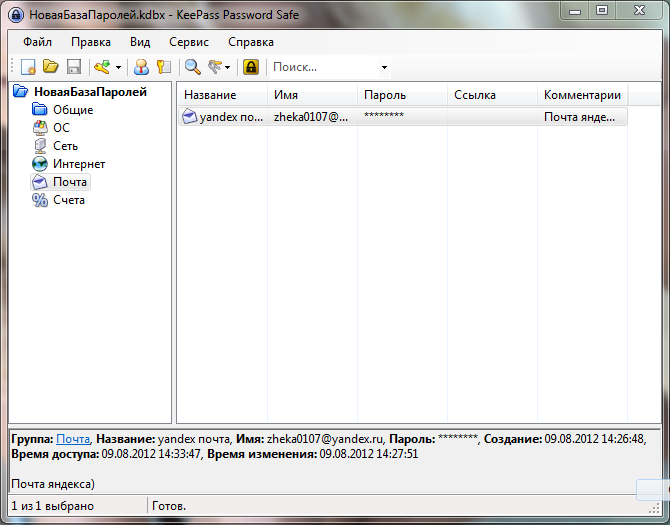This screenshot has height=525, width=670.
Task: Click the Почта яндекса) note text
Action: pos(53,484)
